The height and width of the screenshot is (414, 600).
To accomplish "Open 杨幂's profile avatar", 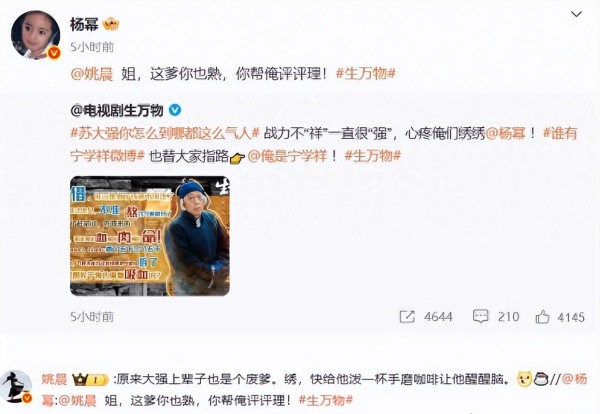I will (x=36, y=35).
